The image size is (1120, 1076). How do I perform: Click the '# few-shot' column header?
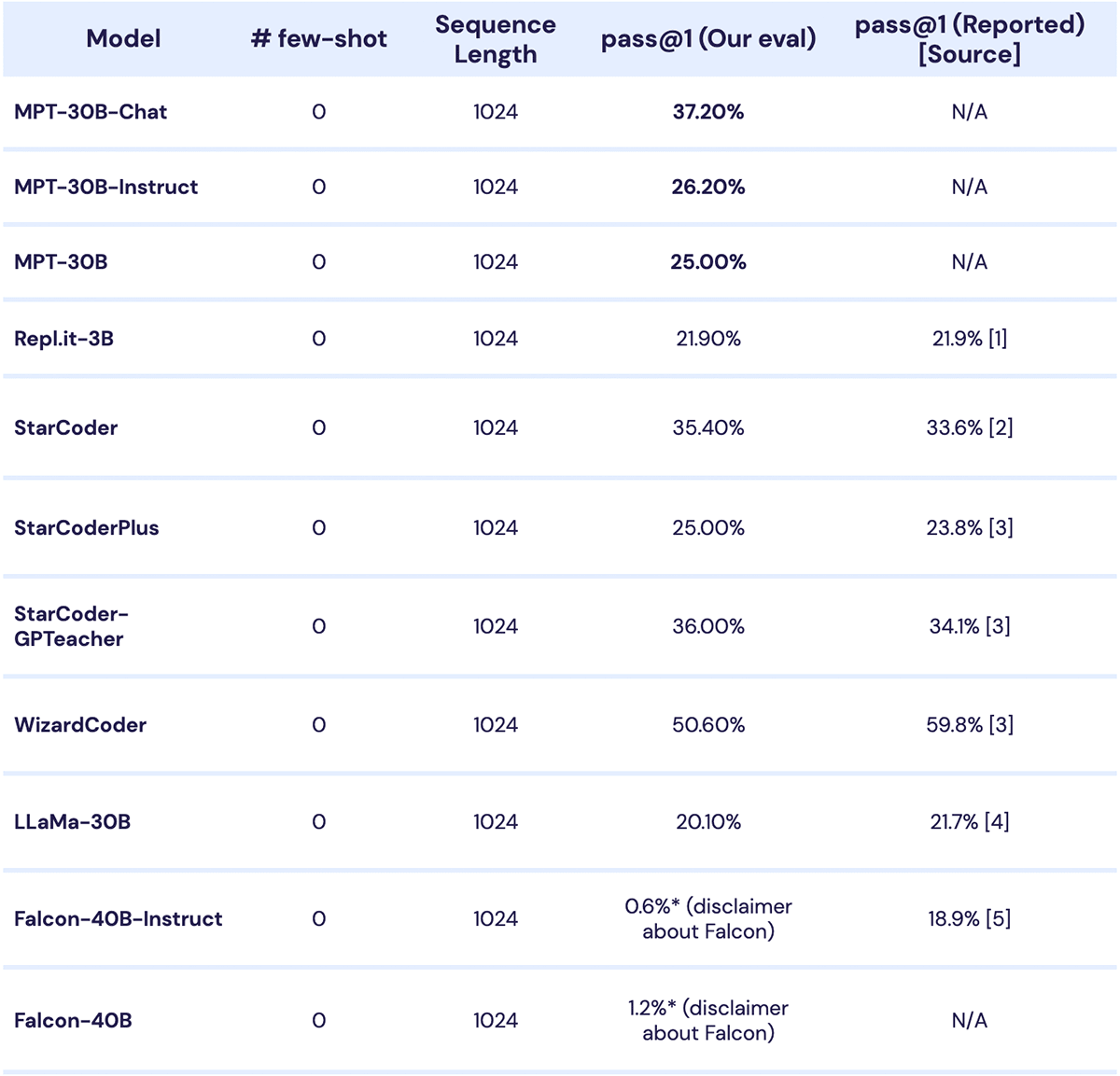(x=318, y=38)
